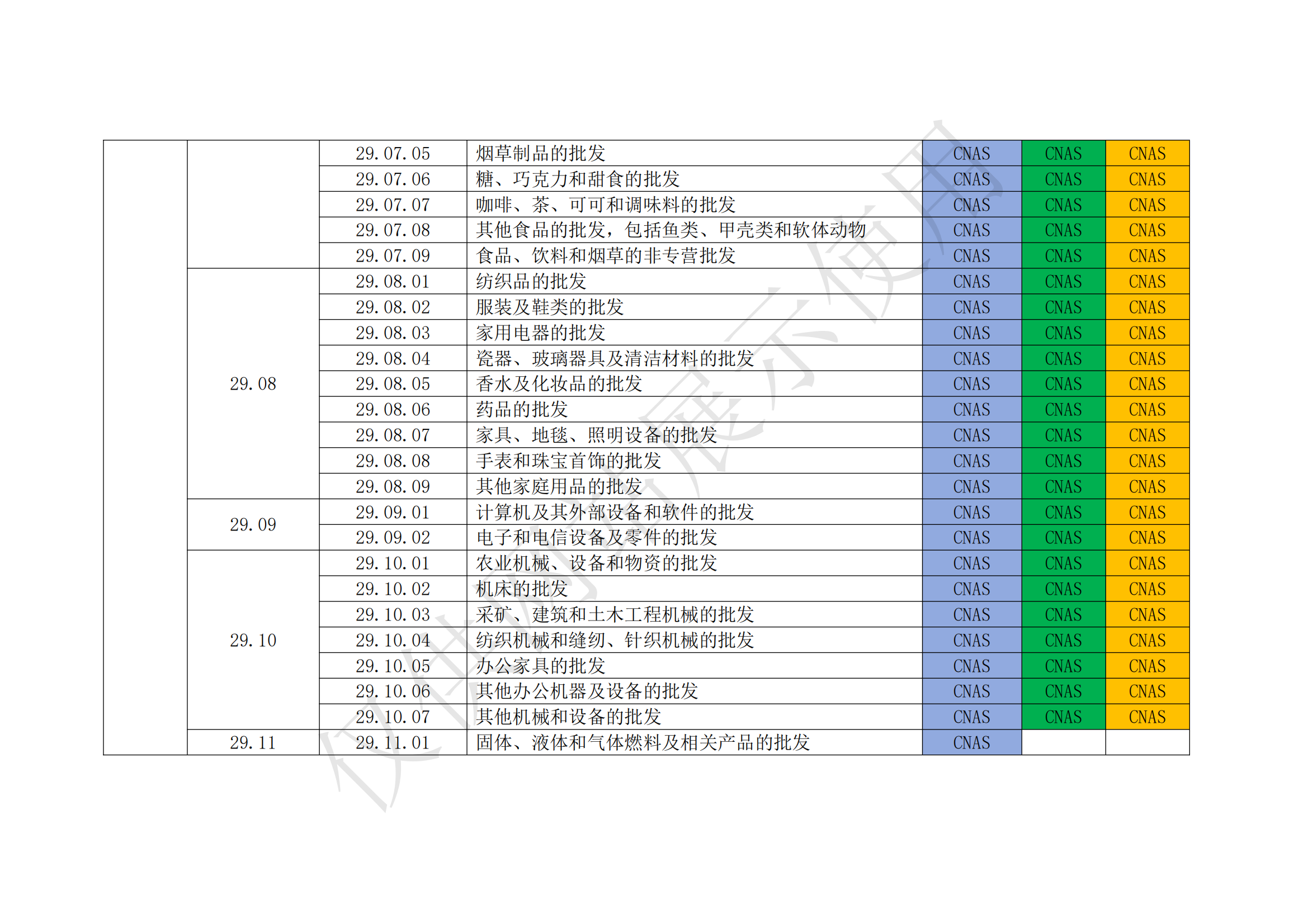Screen dimensions: 1308x924
Task: Select the code cell 29.08.06
Action: coord(393,409)
